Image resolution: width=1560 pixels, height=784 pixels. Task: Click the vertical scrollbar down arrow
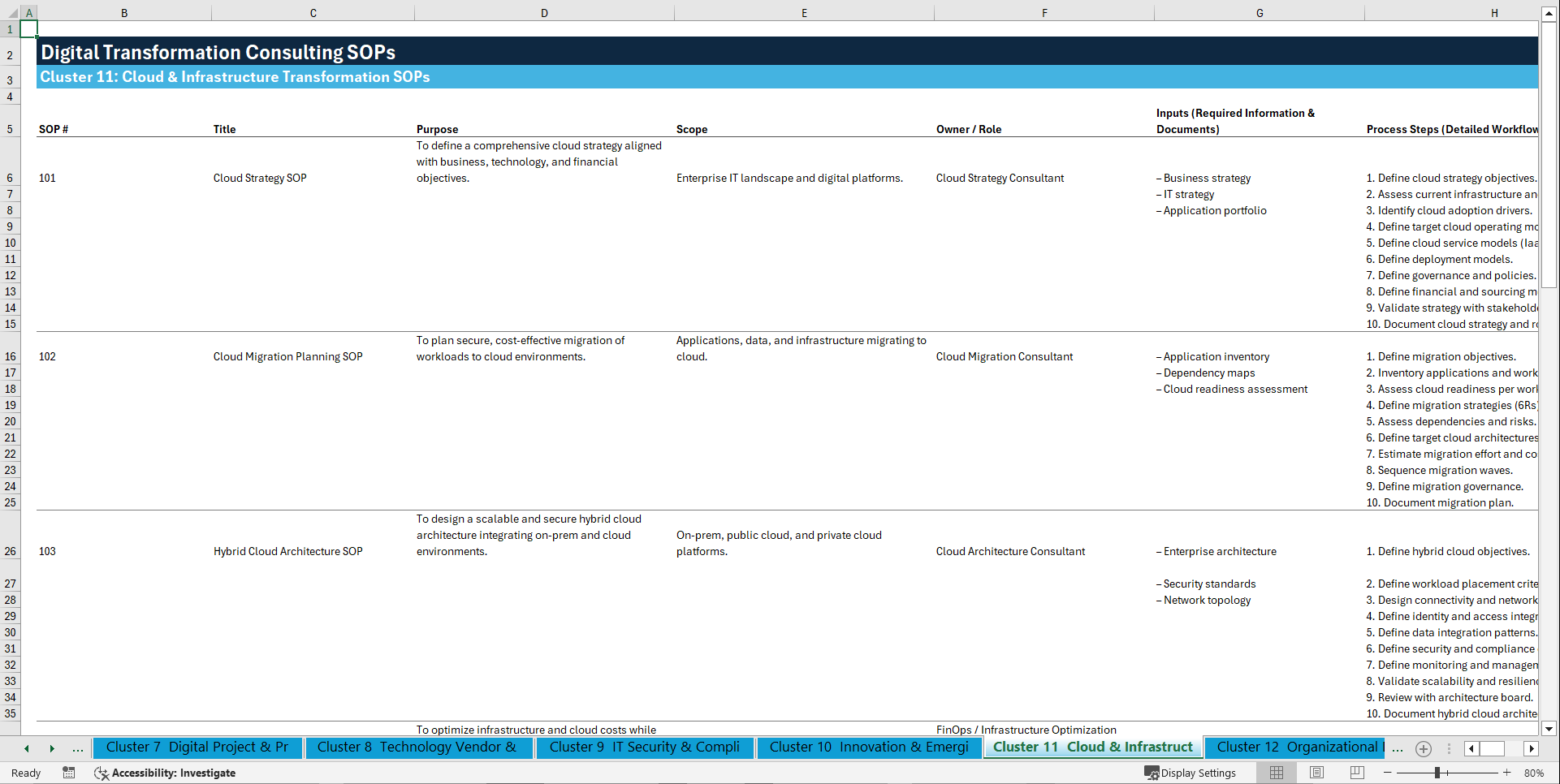click(1549, 729)
